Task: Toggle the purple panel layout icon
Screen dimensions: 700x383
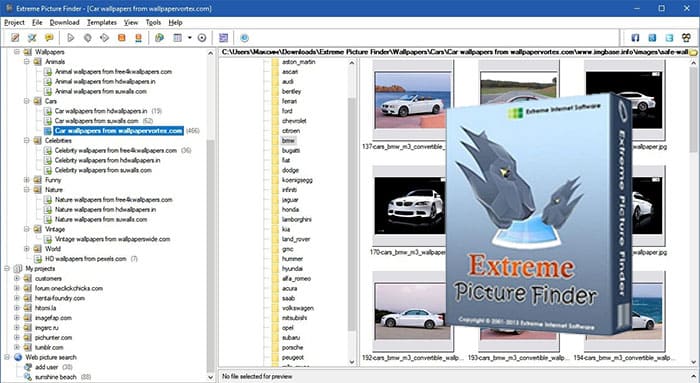Action: point(224,38)
